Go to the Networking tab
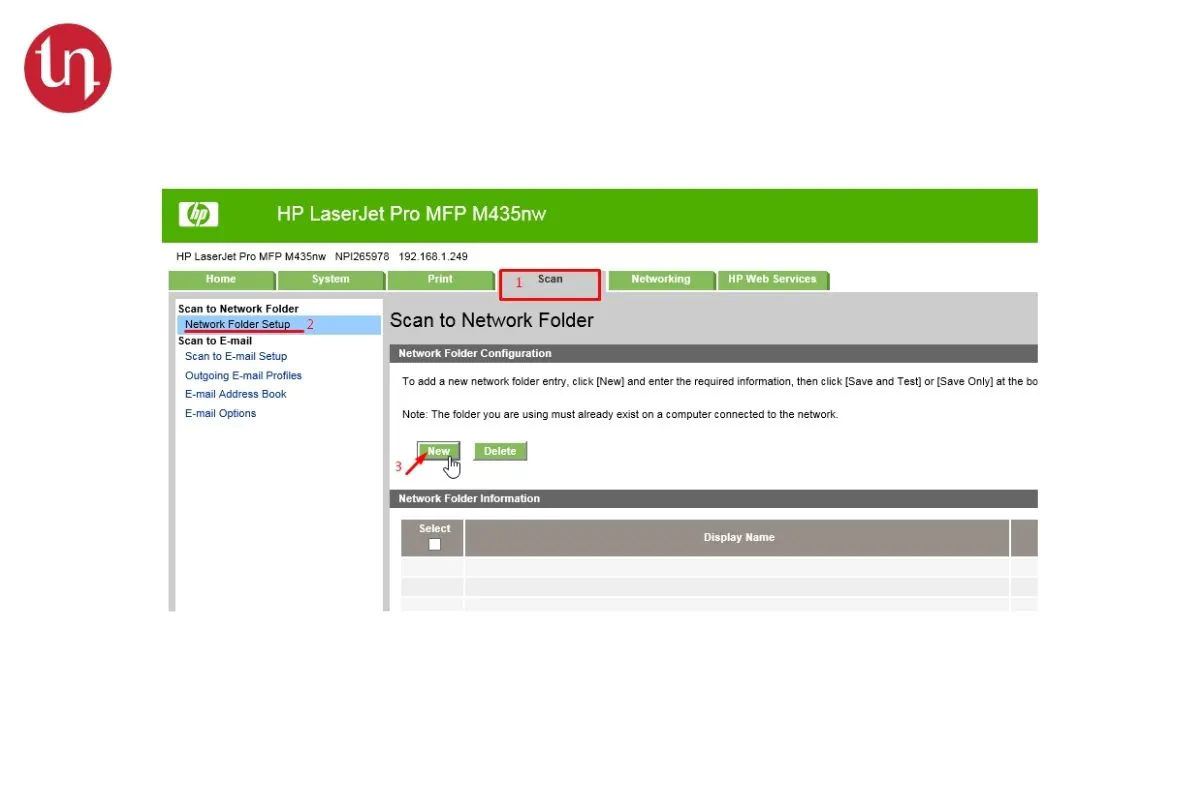The height and width of the screenshot is (800, 1200). pyautogui.click(x=661, y=280)
